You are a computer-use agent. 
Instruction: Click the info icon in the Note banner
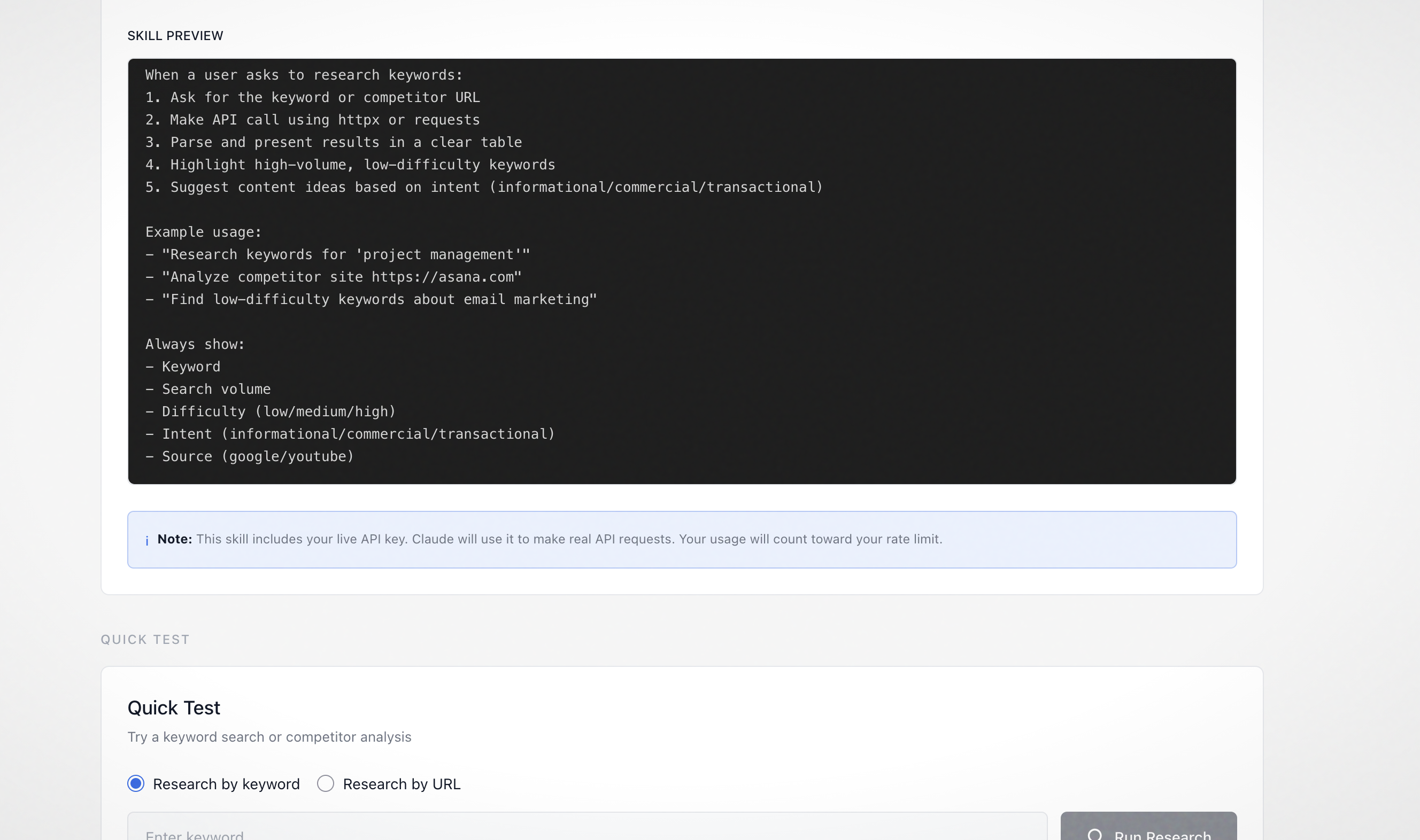click(x=147, y=540)
